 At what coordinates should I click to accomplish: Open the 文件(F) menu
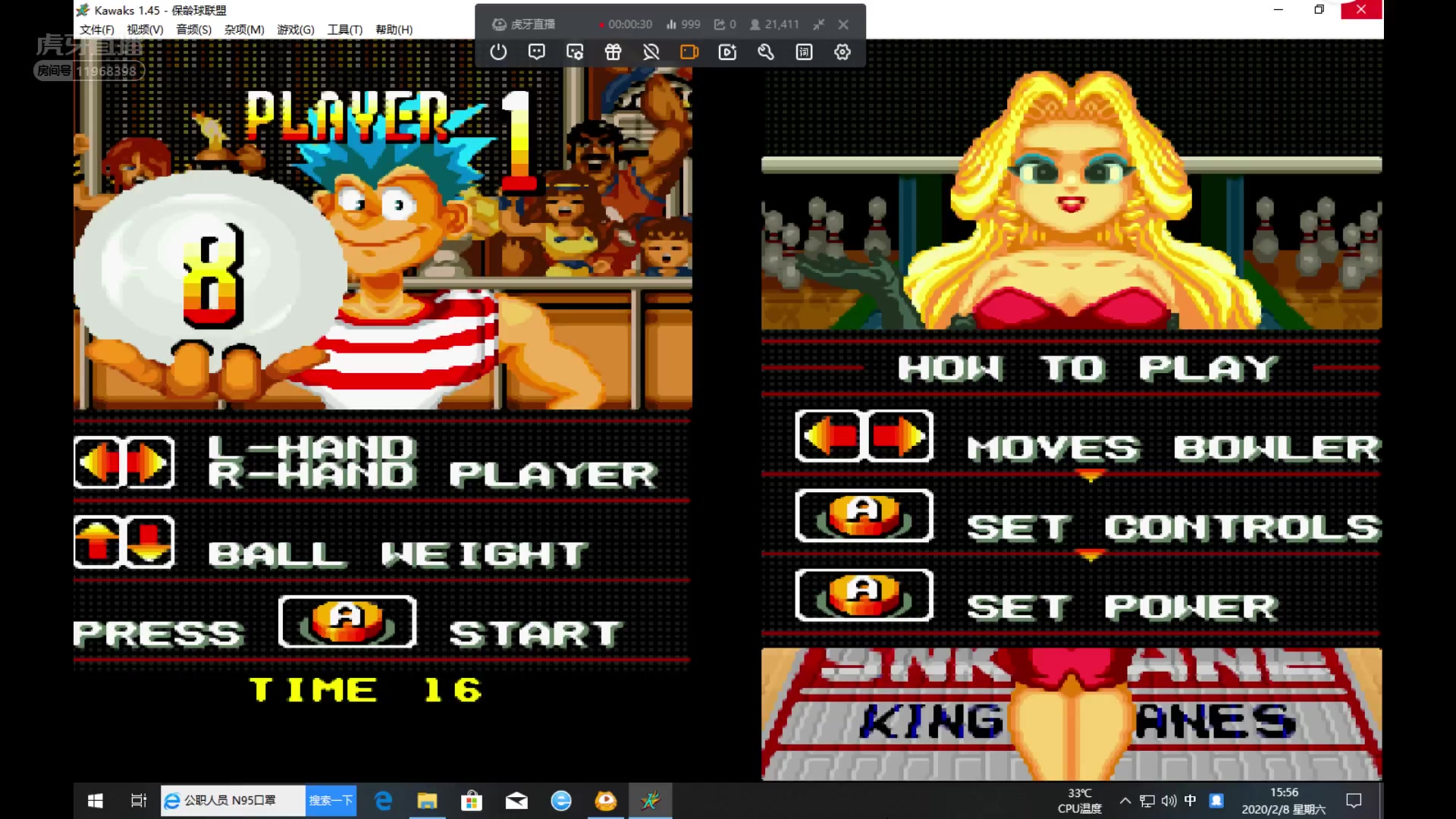coord(97,30)
